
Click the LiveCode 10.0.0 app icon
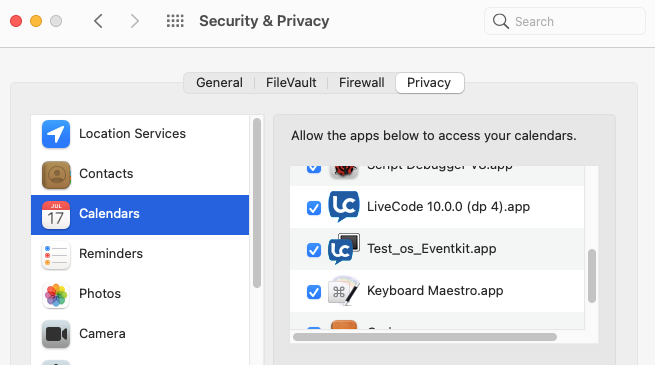pos(343,206)
